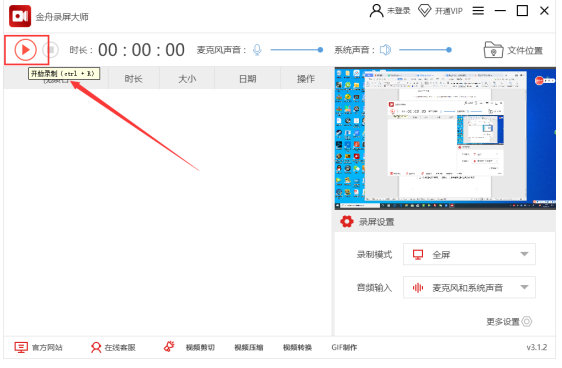The height and width of the screenshot is (368, 562).
Task: Click the v3.1.2 version label
Action: [537, 347]
